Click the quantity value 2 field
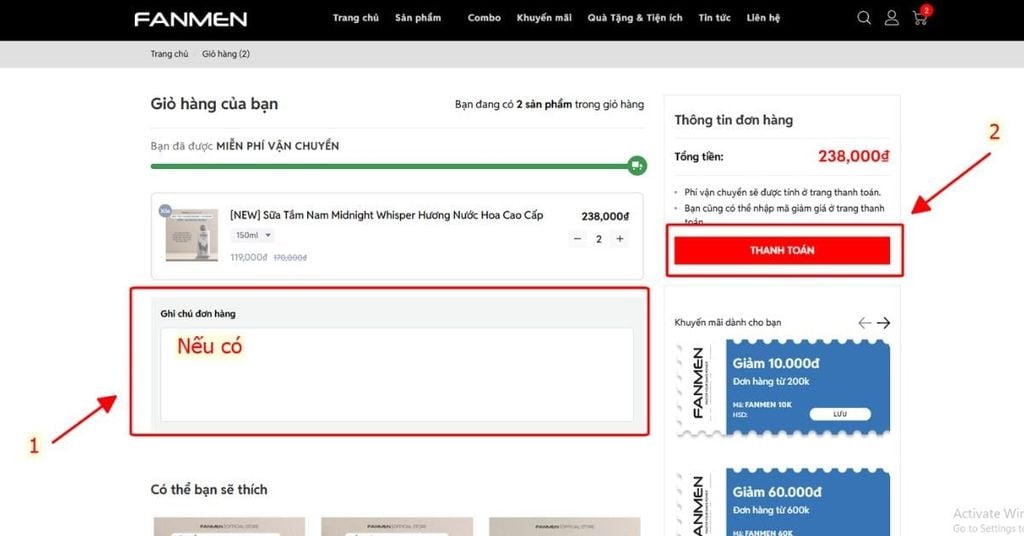Image resolution: width=1024 pixels, height=536 pixels. pos(598,239)
